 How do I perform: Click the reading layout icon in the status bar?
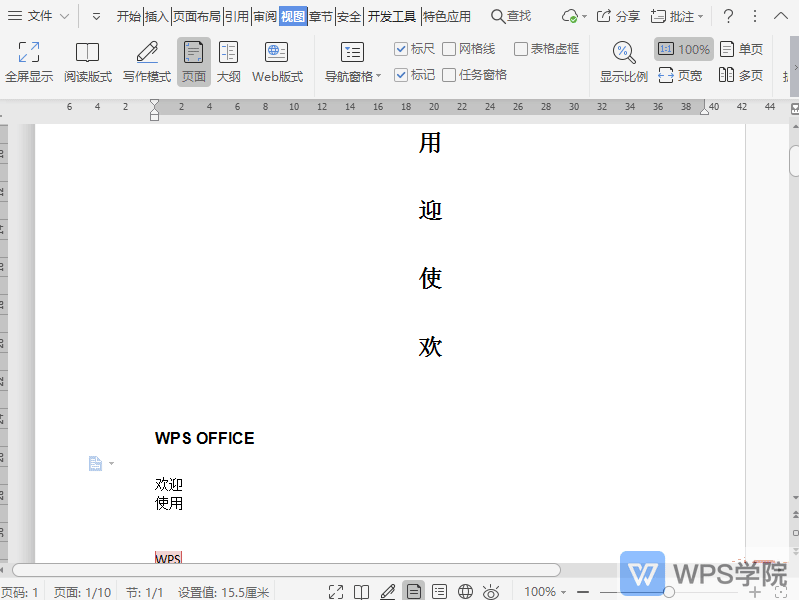click(361, 592)
